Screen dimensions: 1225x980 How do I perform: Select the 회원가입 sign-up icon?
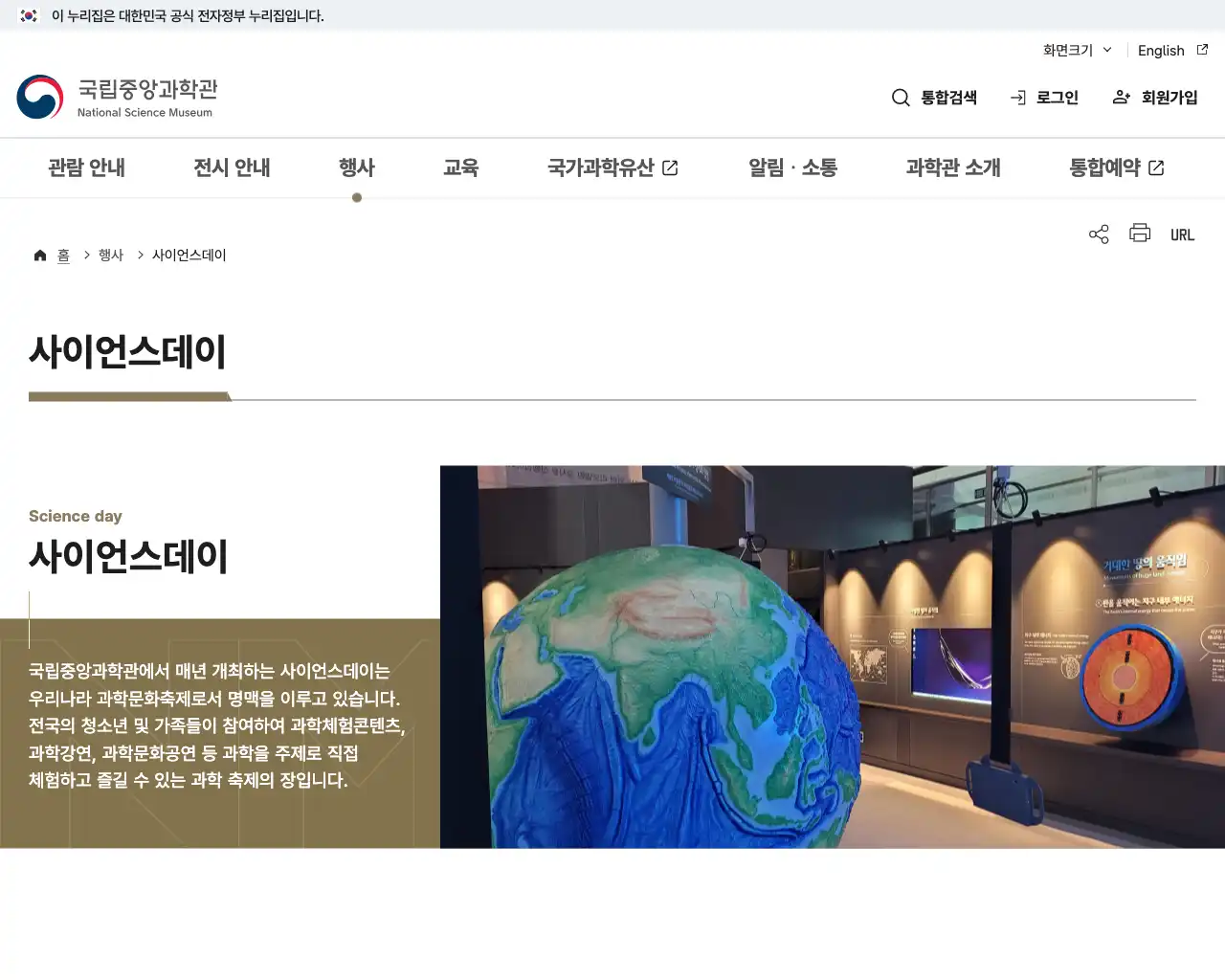(x=1121, y=97)
